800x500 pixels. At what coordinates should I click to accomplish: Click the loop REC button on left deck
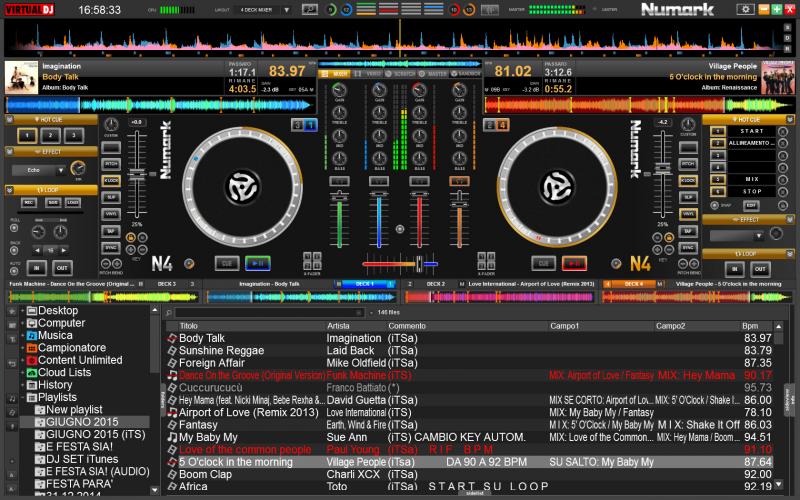click(30, 203)
